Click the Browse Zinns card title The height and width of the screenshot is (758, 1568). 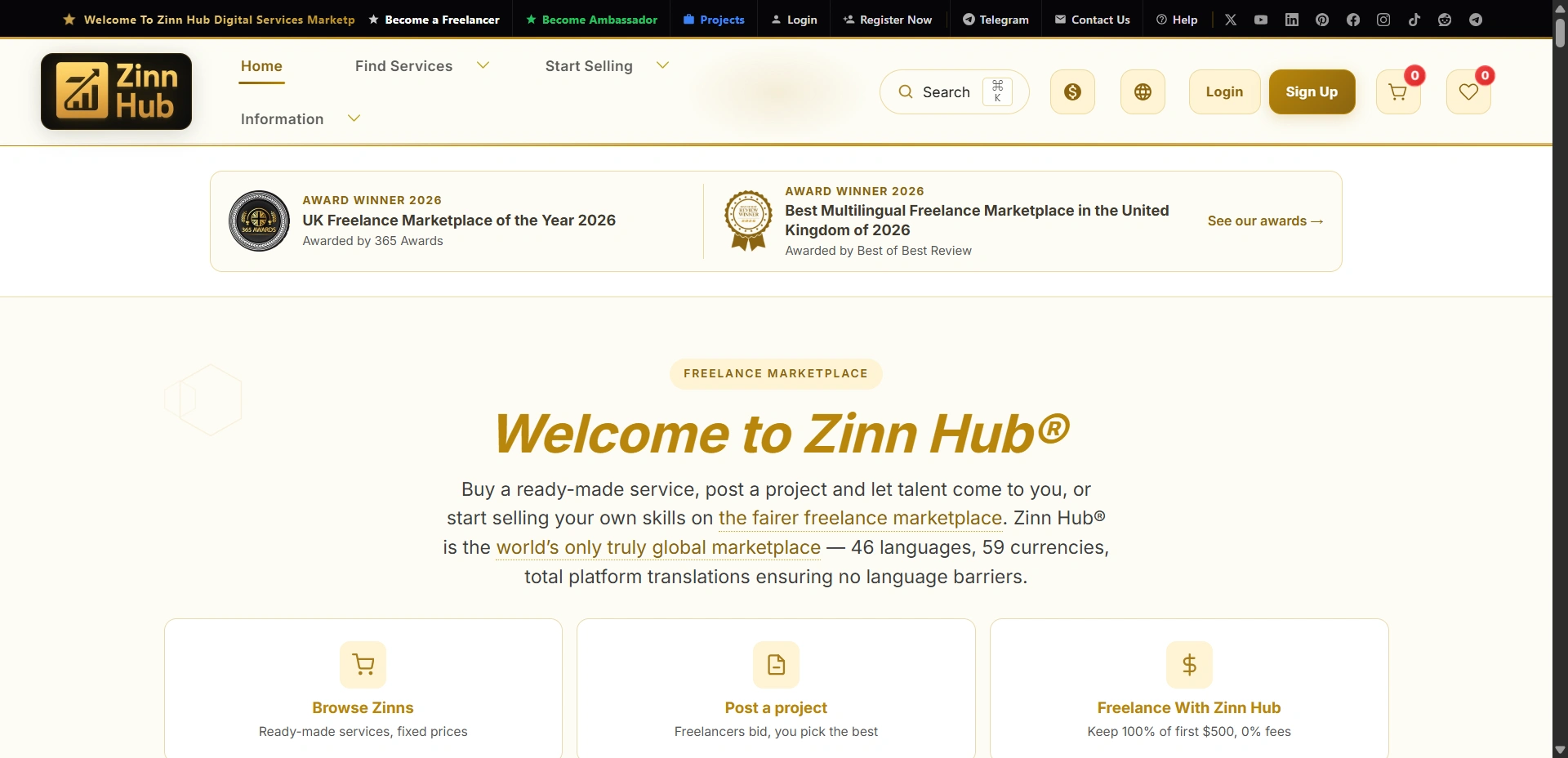pos(363,707)
